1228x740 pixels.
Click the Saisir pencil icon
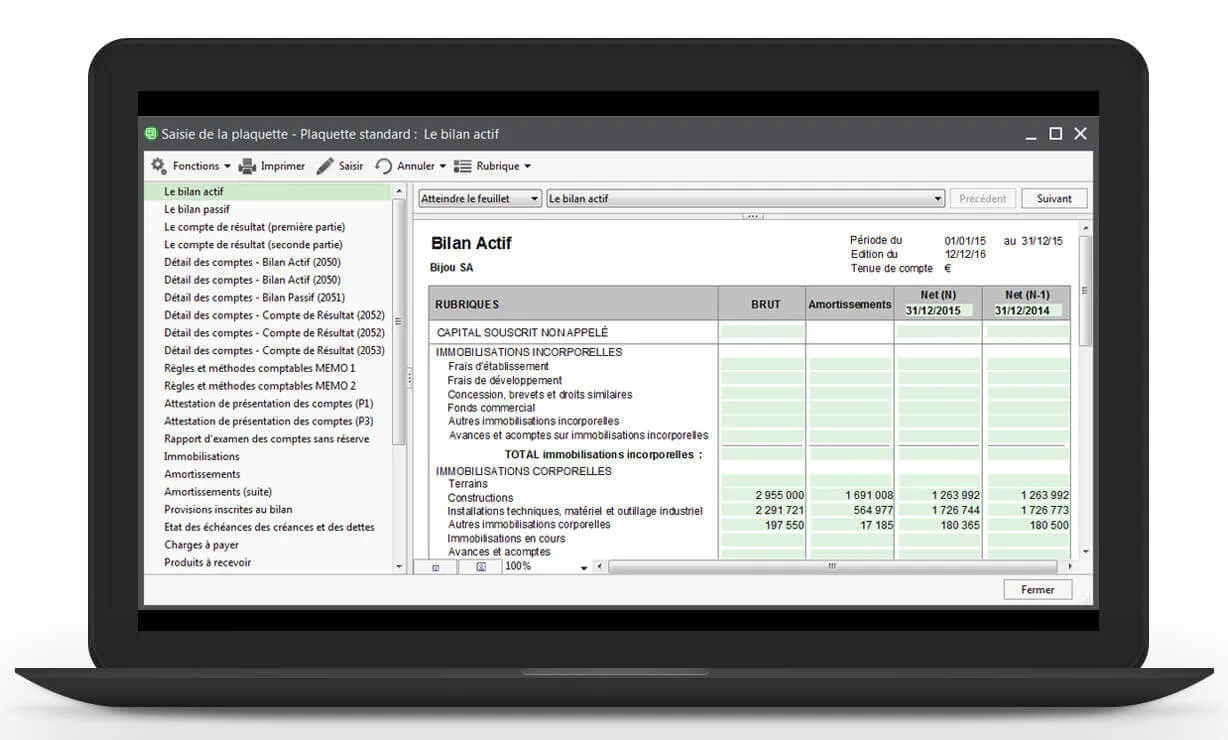(325, 166)
